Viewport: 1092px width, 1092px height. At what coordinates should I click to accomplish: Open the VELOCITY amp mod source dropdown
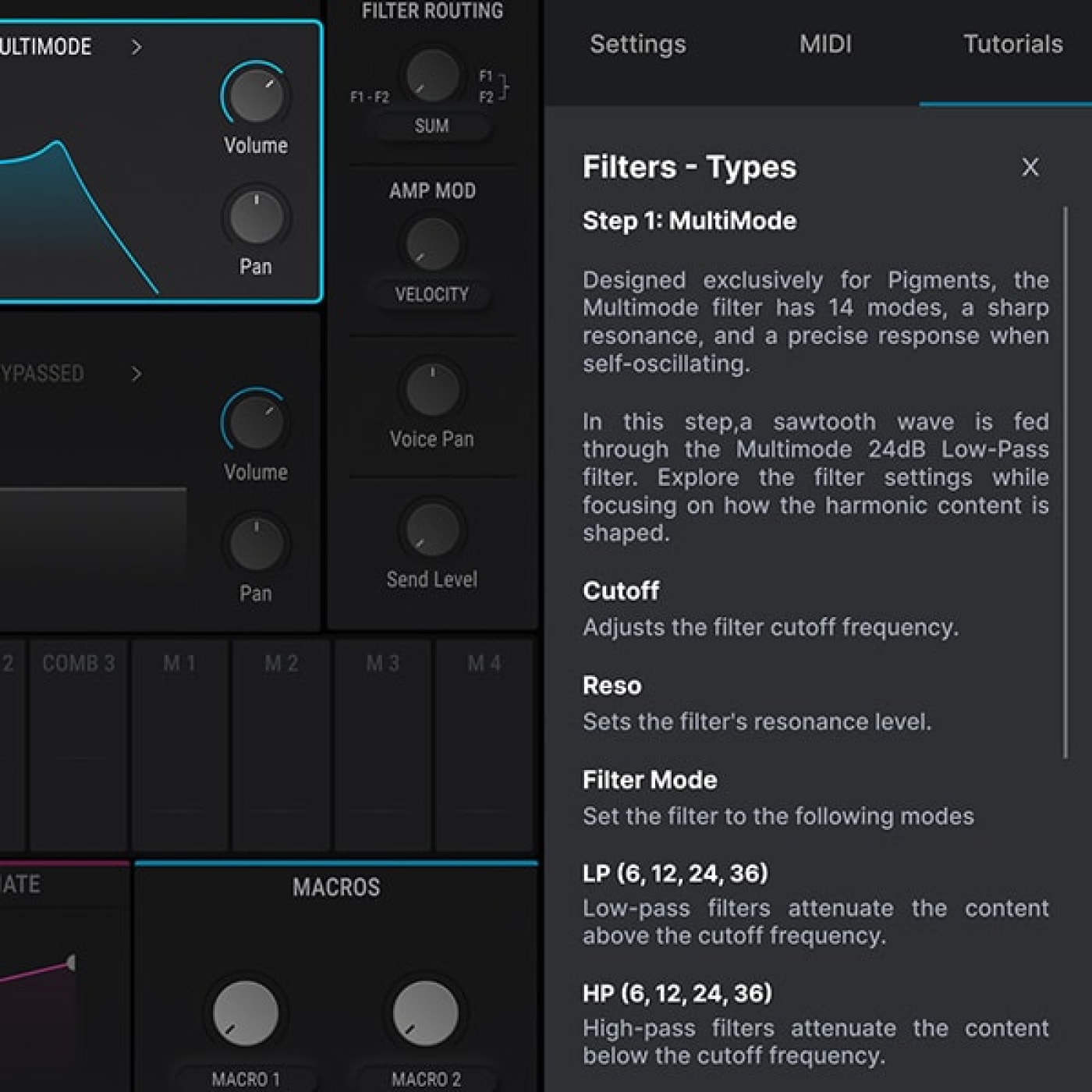(432, 295)
